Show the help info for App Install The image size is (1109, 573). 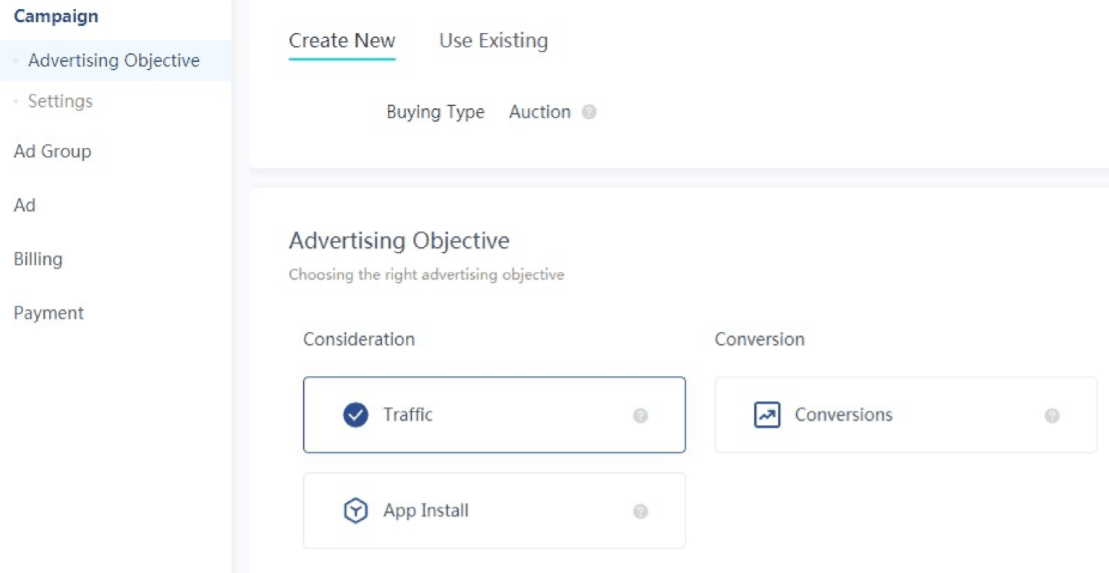[x=640, y=512]
